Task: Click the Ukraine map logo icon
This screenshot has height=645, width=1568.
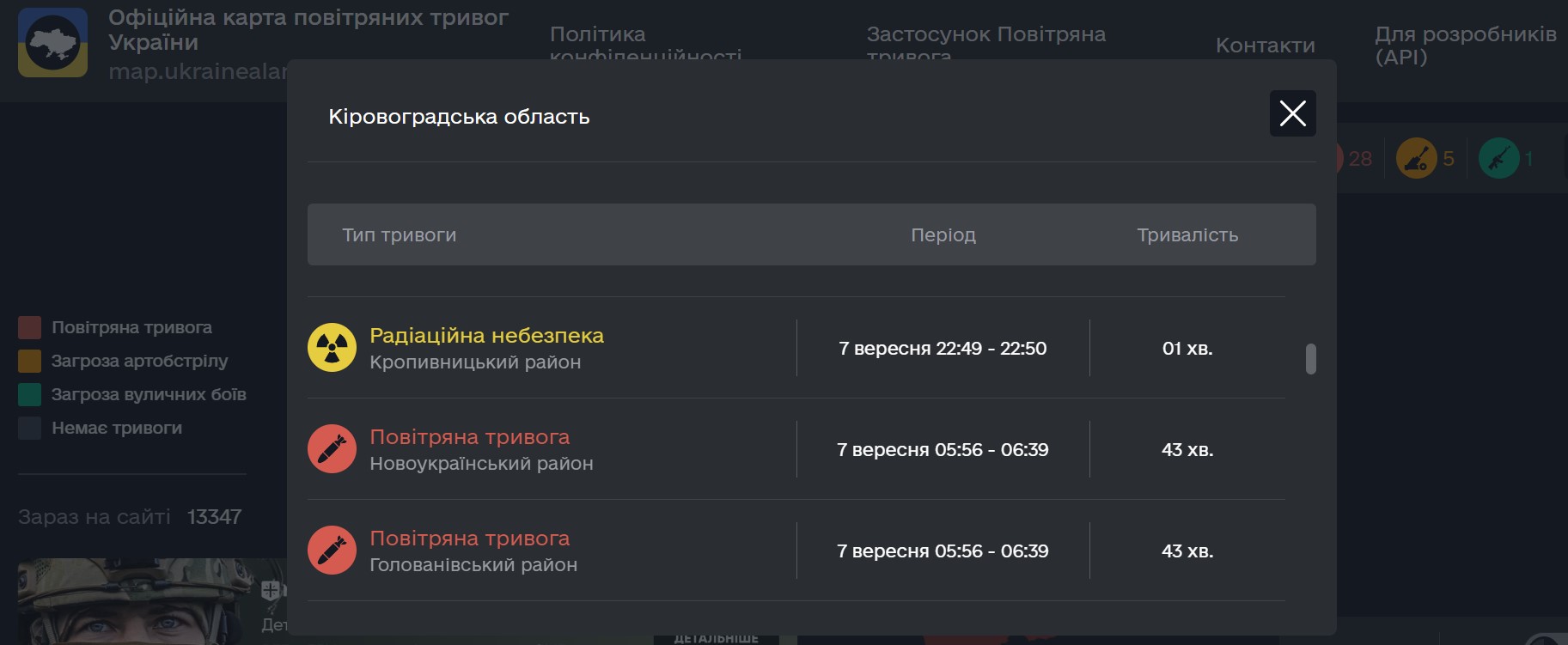Action: [52, 43]
